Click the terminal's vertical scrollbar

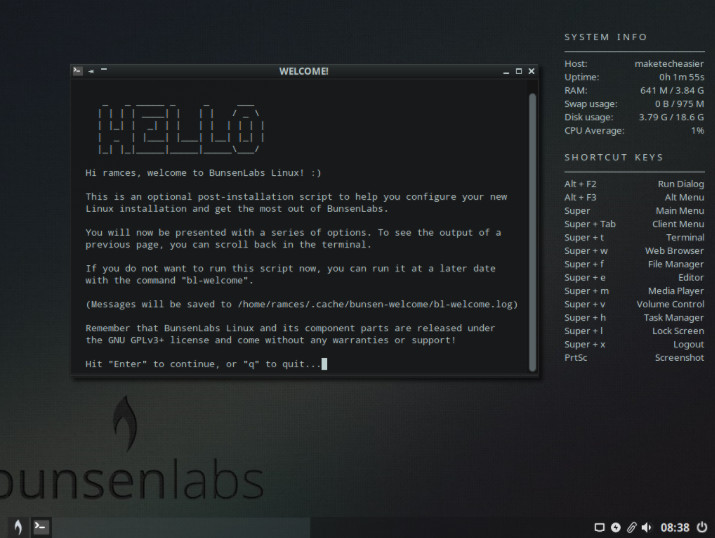532,232
